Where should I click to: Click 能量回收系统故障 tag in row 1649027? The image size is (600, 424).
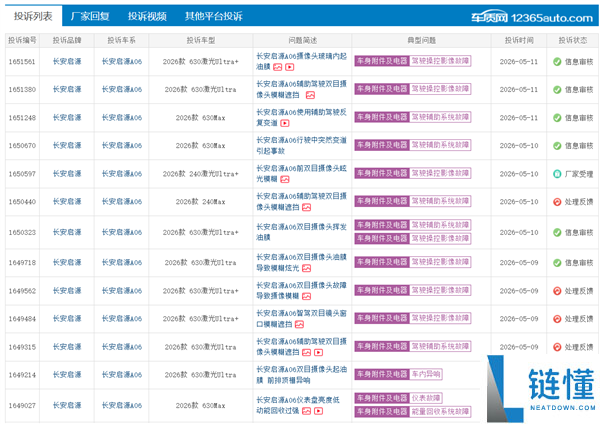pos(440,411)
